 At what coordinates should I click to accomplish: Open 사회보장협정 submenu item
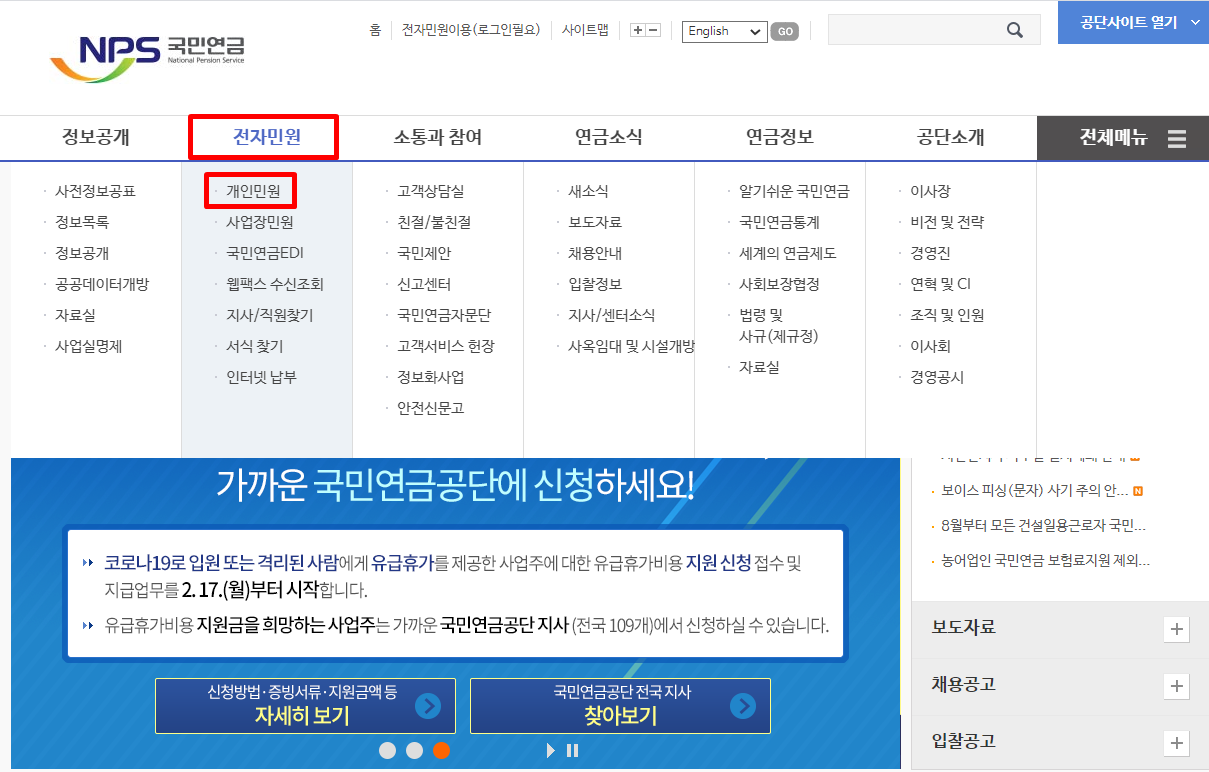coord(779,284)
